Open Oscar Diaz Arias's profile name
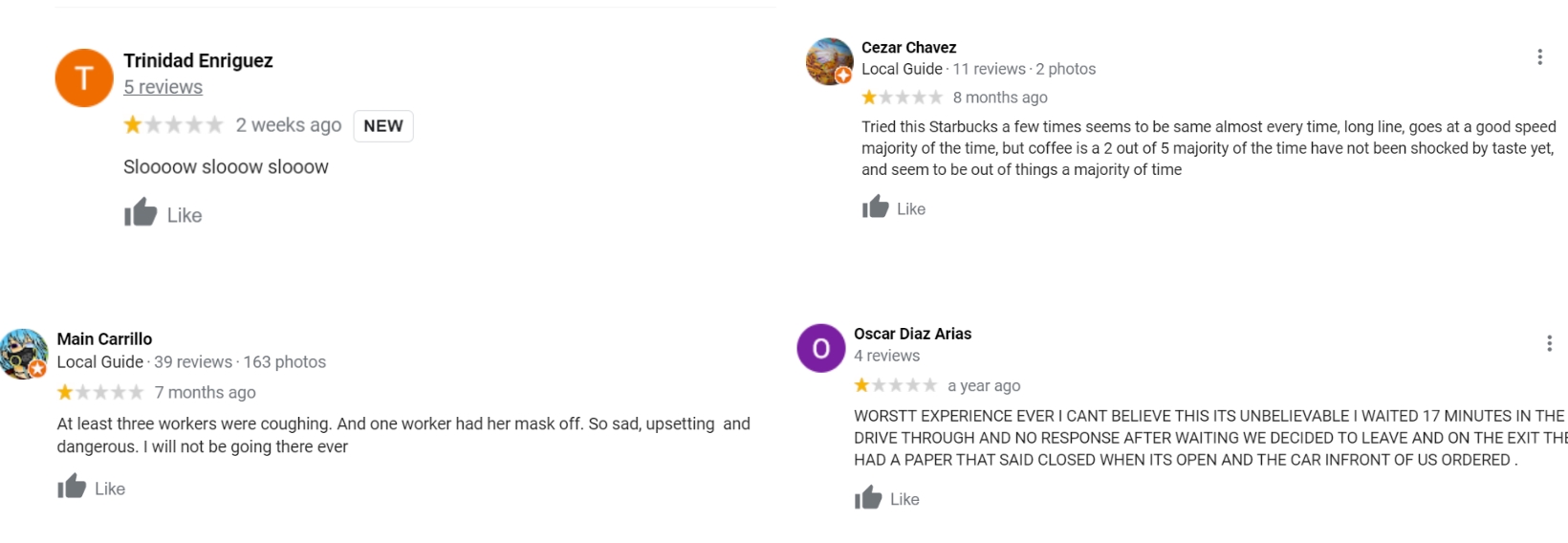The image size is (1568, 543). click(912, 334)
